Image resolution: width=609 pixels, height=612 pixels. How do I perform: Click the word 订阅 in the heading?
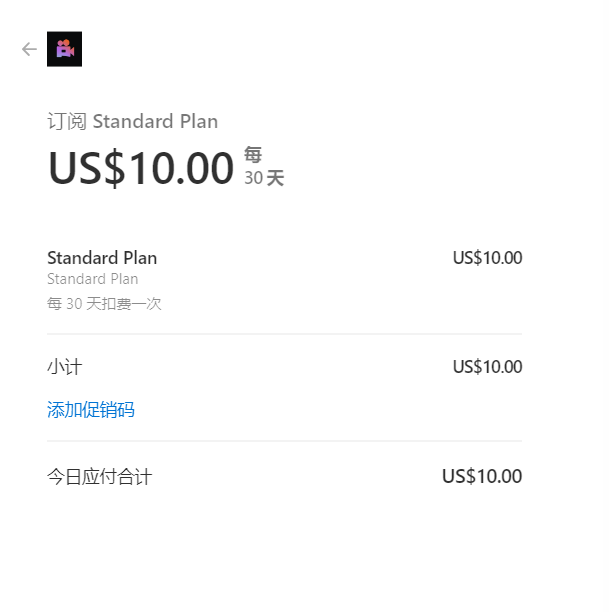[x=67, y=122]
